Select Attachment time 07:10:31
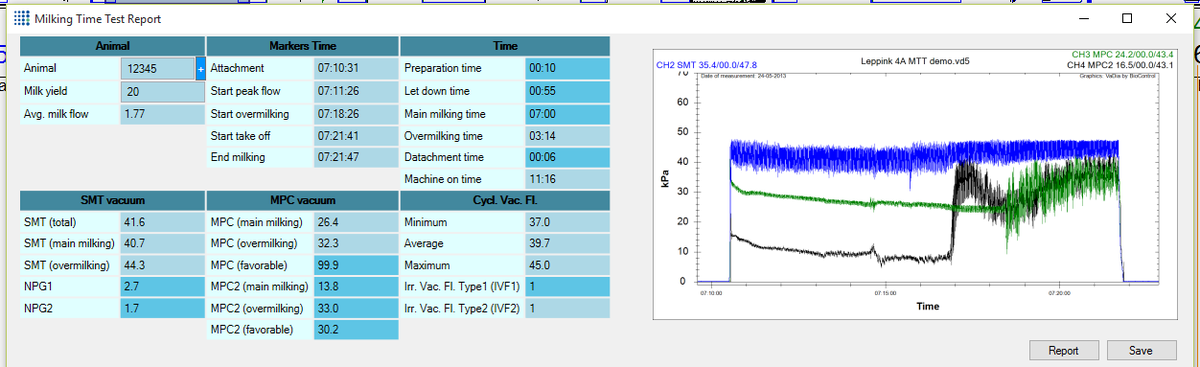 (x=356, y=69)
